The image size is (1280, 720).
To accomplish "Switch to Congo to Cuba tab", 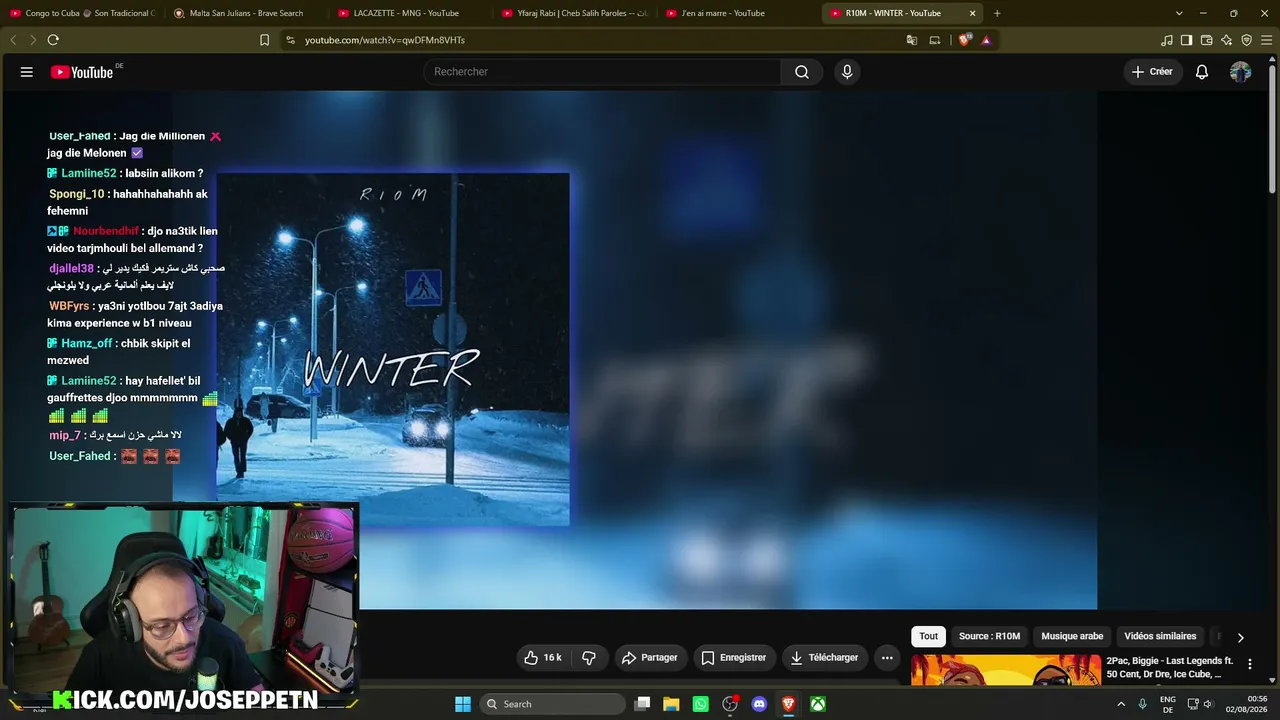I will [x=82, y=13].
